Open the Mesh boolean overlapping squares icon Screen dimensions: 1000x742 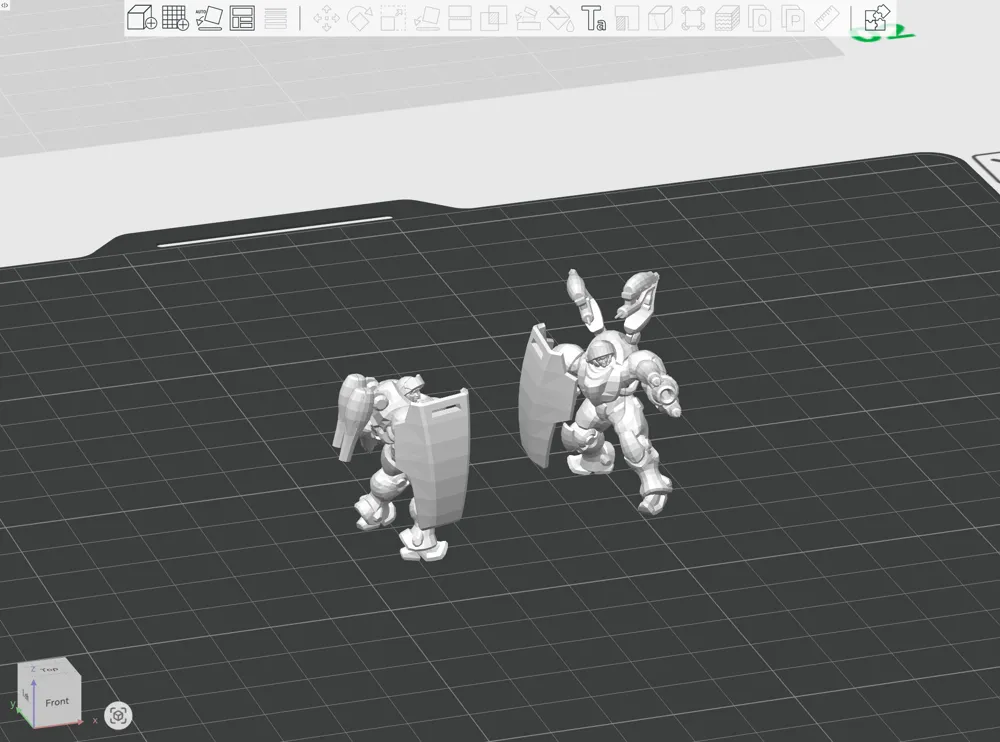coord(493,19)
